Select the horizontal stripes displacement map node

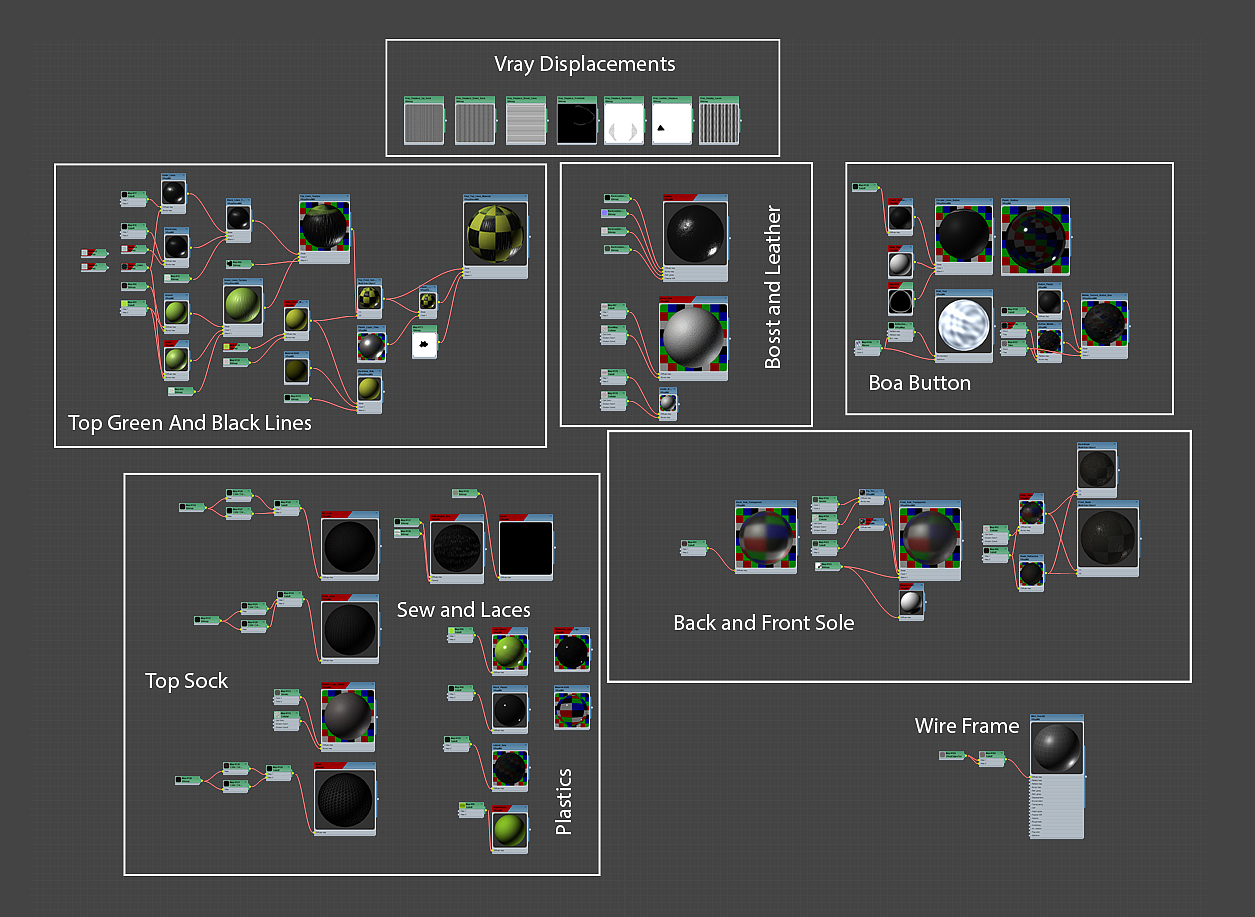tap(526, 122)
